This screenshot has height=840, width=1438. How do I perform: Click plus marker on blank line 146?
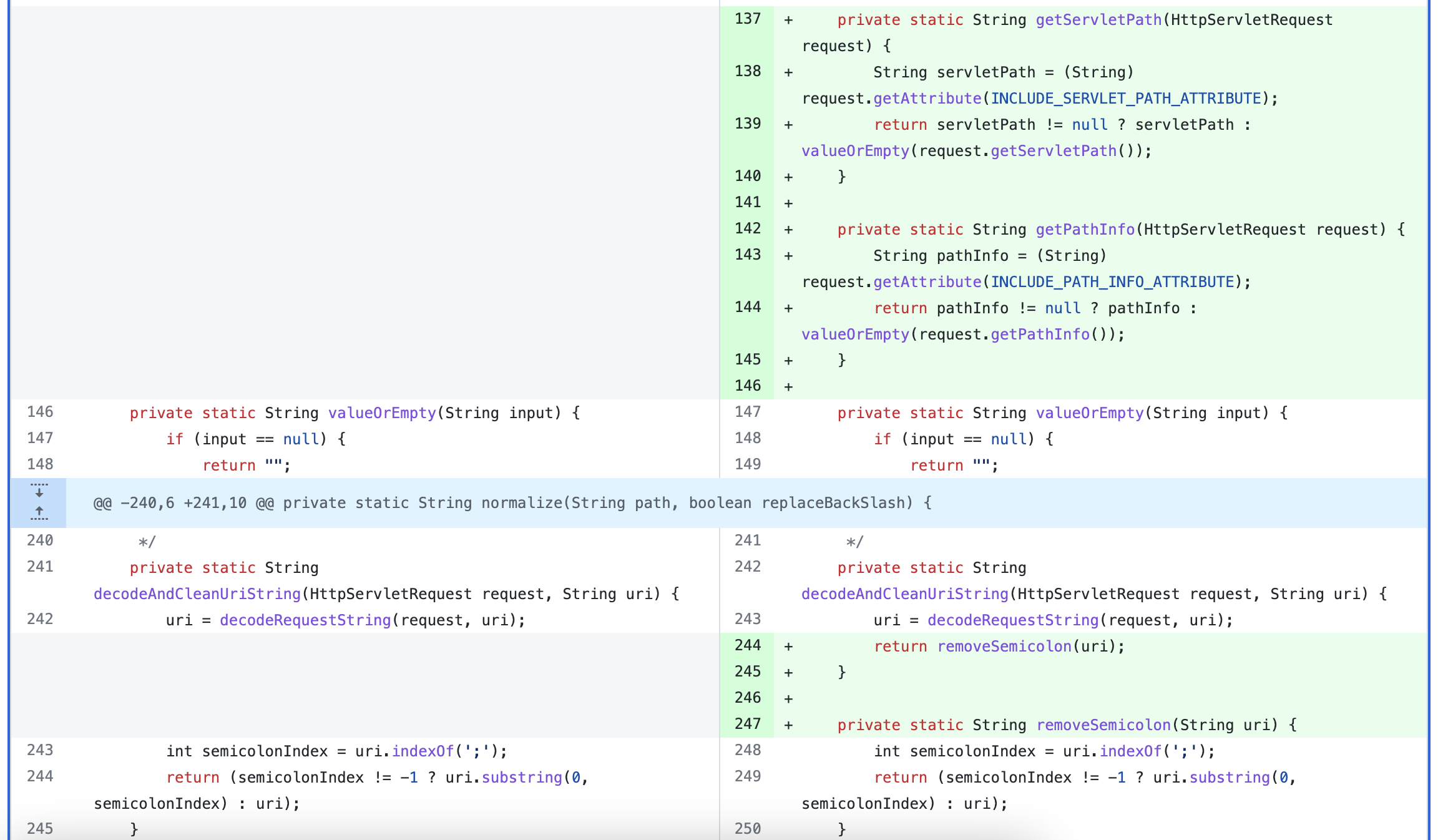click(788, 387)
